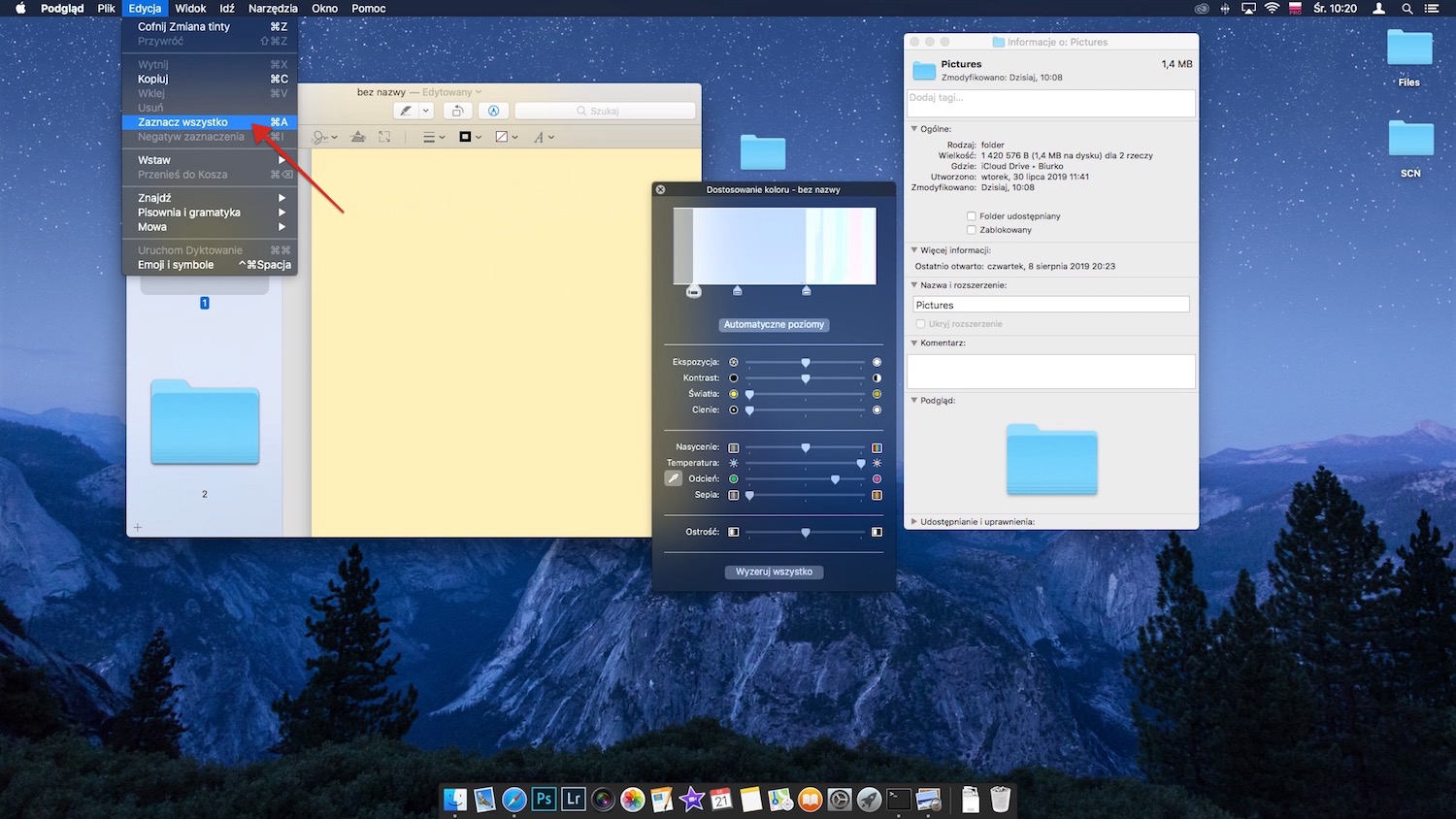Check Ukryj rozszerzenie in the info window

[x=920, y=323]
